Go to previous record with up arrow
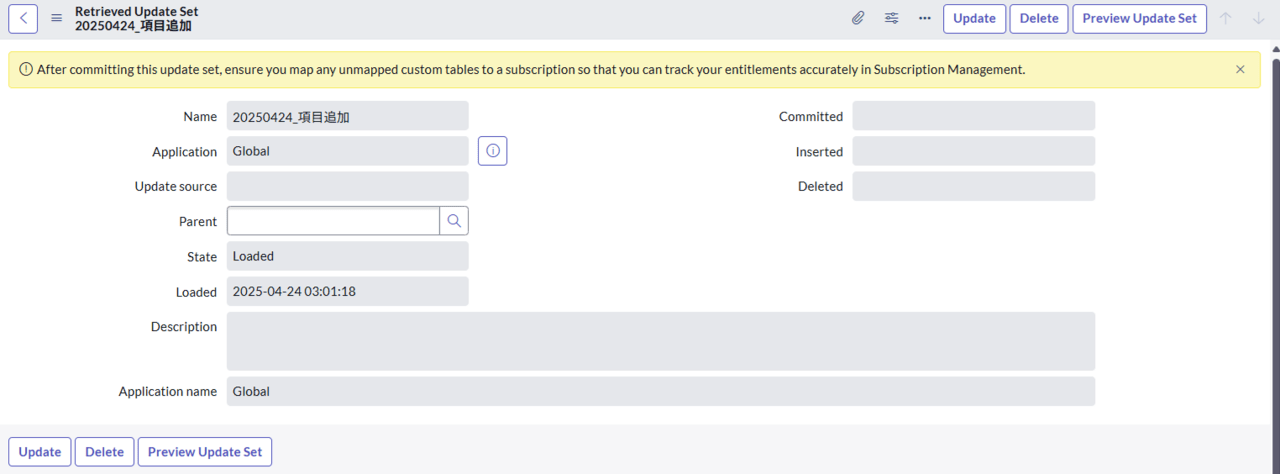Viewport: 1280px width, 474px height. click(x=1225, y=18)
